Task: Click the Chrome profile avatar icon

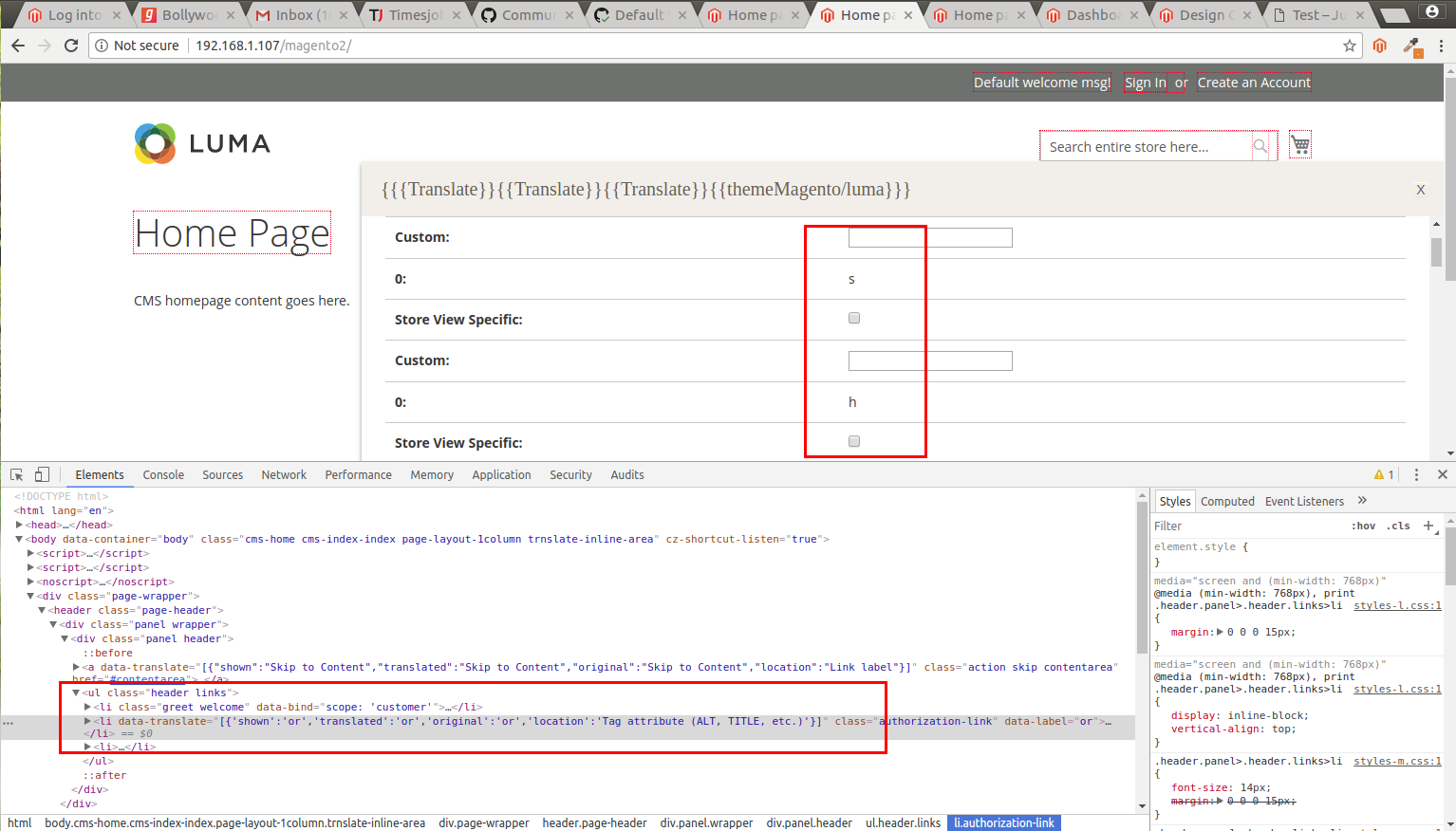Action: click(x=1432, y=12)
